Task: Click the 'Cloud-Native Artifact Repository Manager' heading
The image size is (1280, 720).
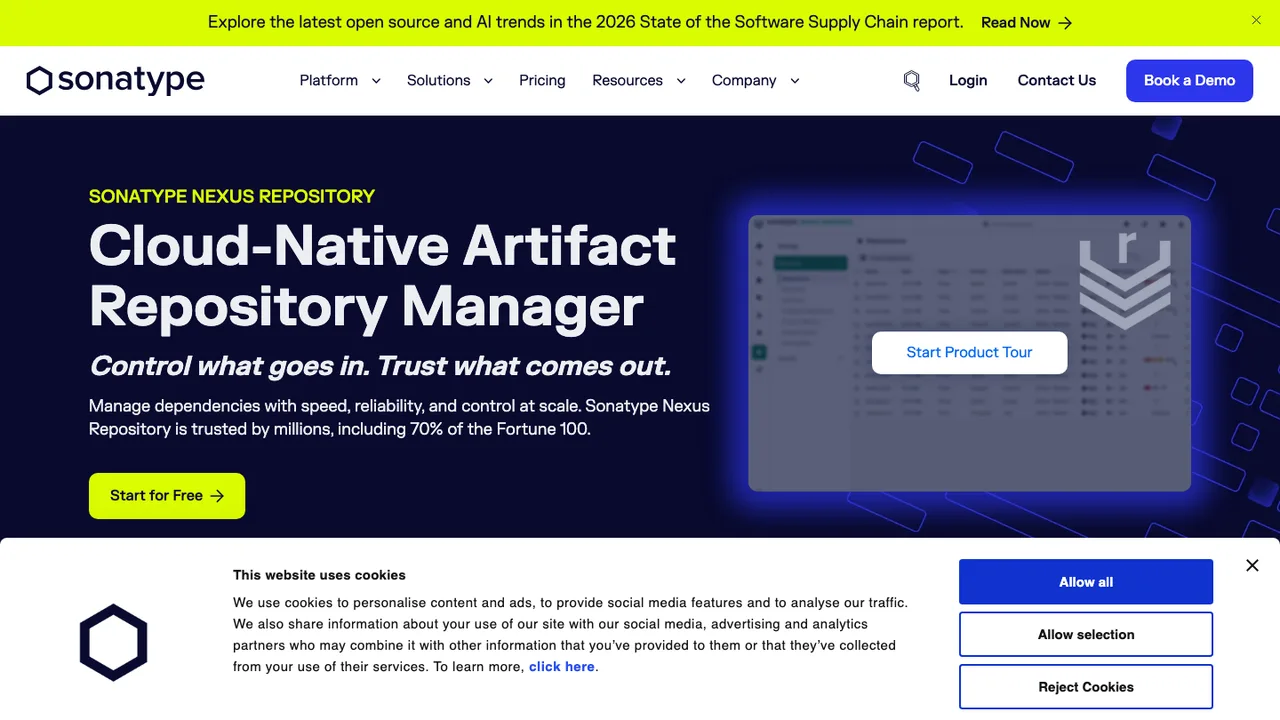Action: (x=383, y=276)
